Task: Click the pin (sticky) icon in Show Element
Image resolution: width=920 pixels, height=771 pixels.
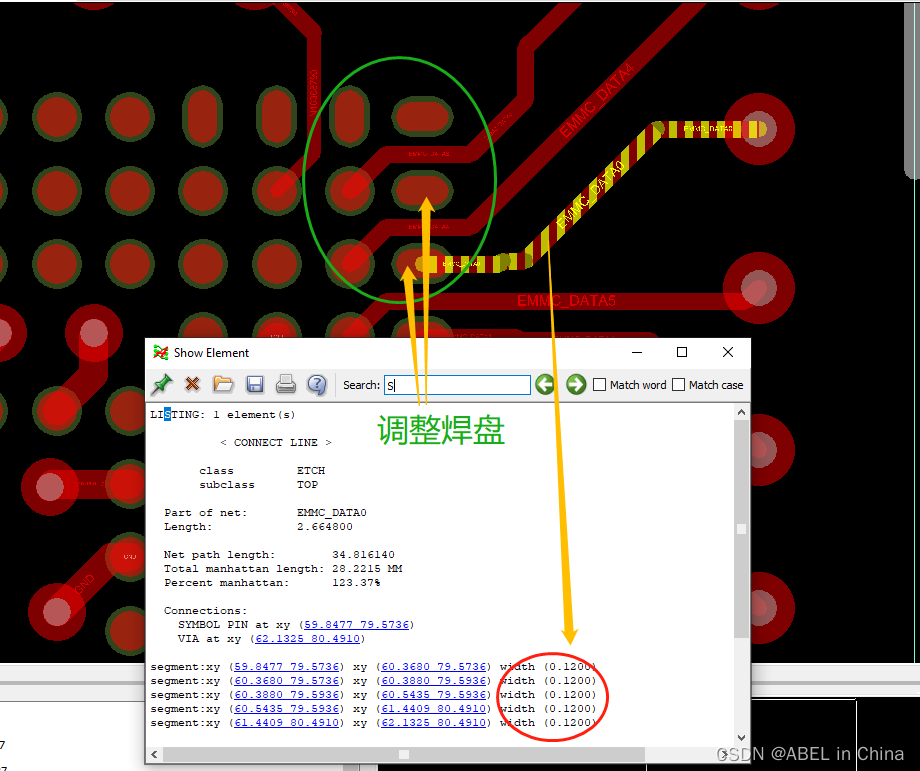Action: 162,384
